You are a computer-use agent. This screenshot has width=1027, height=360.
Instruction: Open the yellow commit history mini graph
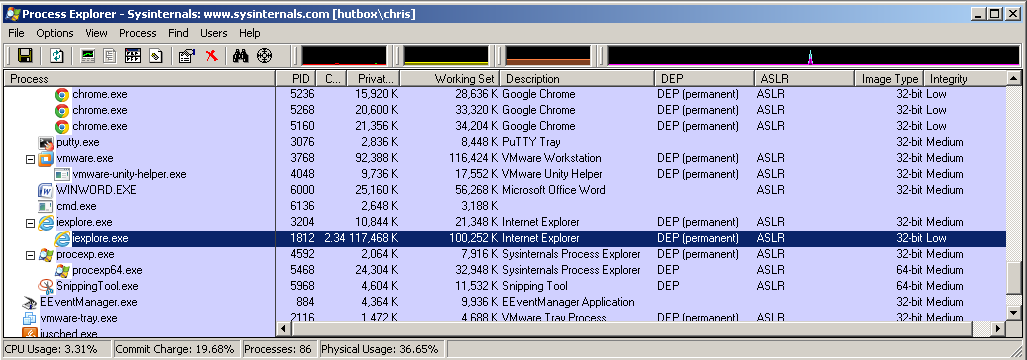(446, 56)
